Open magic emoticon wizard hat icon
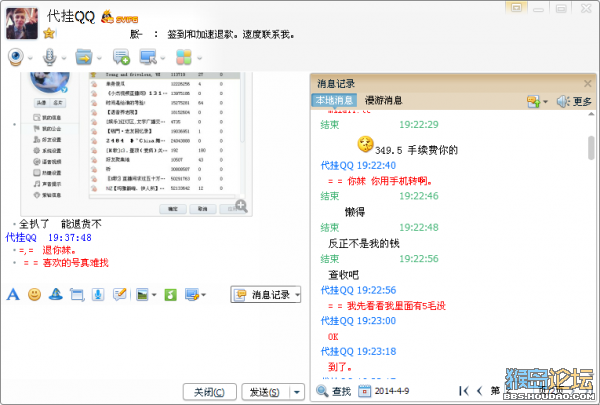The image size is (600, 405). (x=56, y=294)
